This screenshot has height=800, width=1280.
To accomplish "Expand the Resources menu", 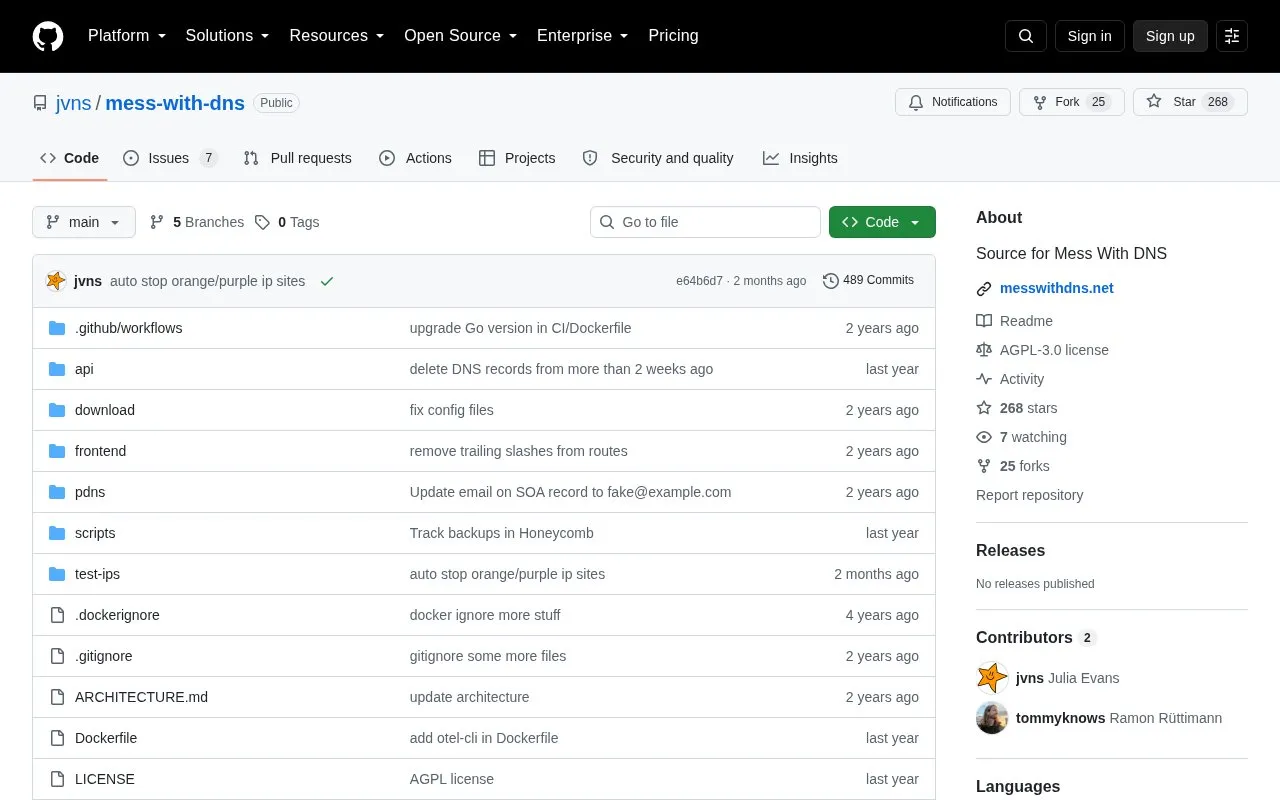I will pos(337,36).
